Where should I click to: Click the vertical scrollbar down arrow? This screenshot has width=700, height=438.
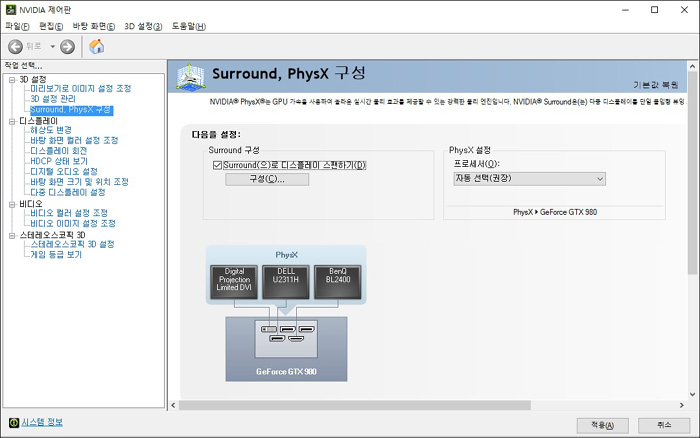tap(692, 394)
